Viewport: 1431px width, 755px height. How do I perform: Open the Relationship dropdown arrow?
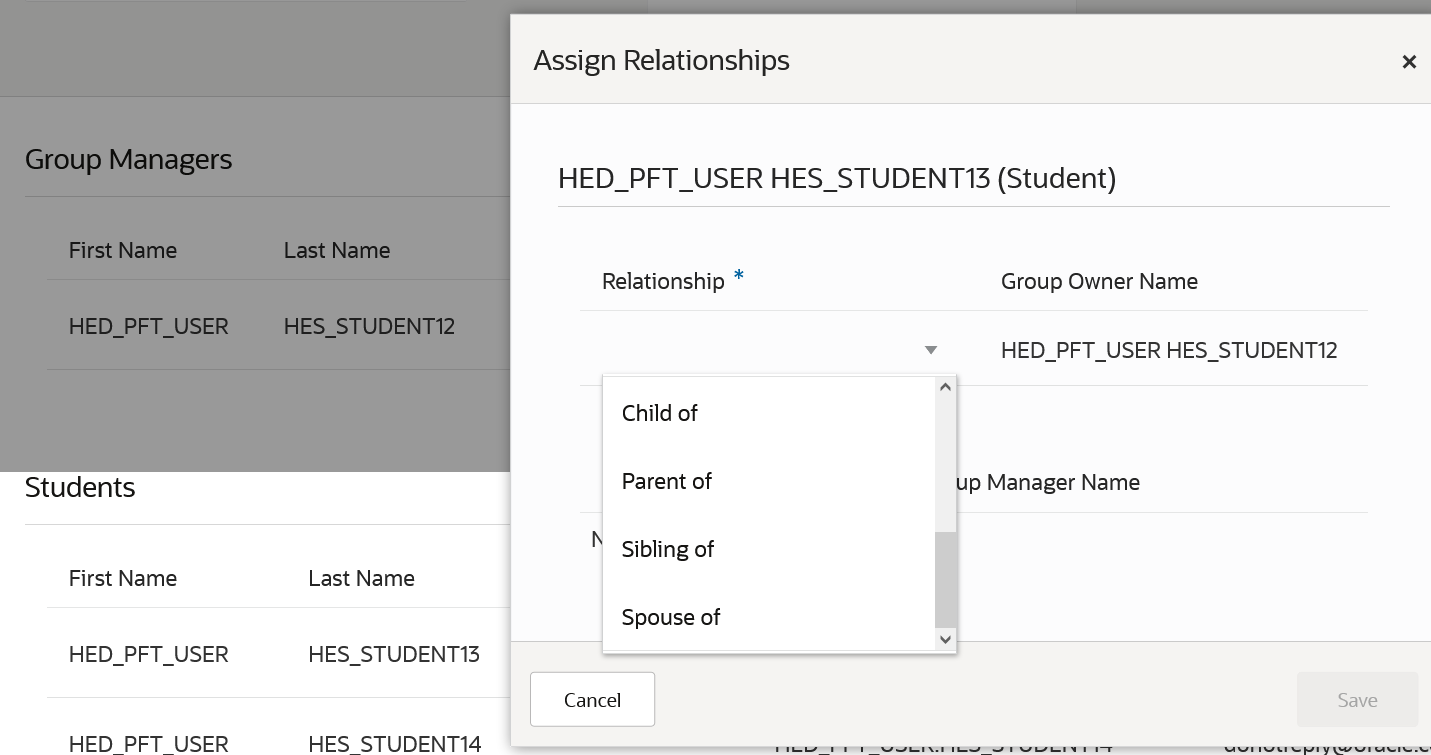click(x=930, y=350)
